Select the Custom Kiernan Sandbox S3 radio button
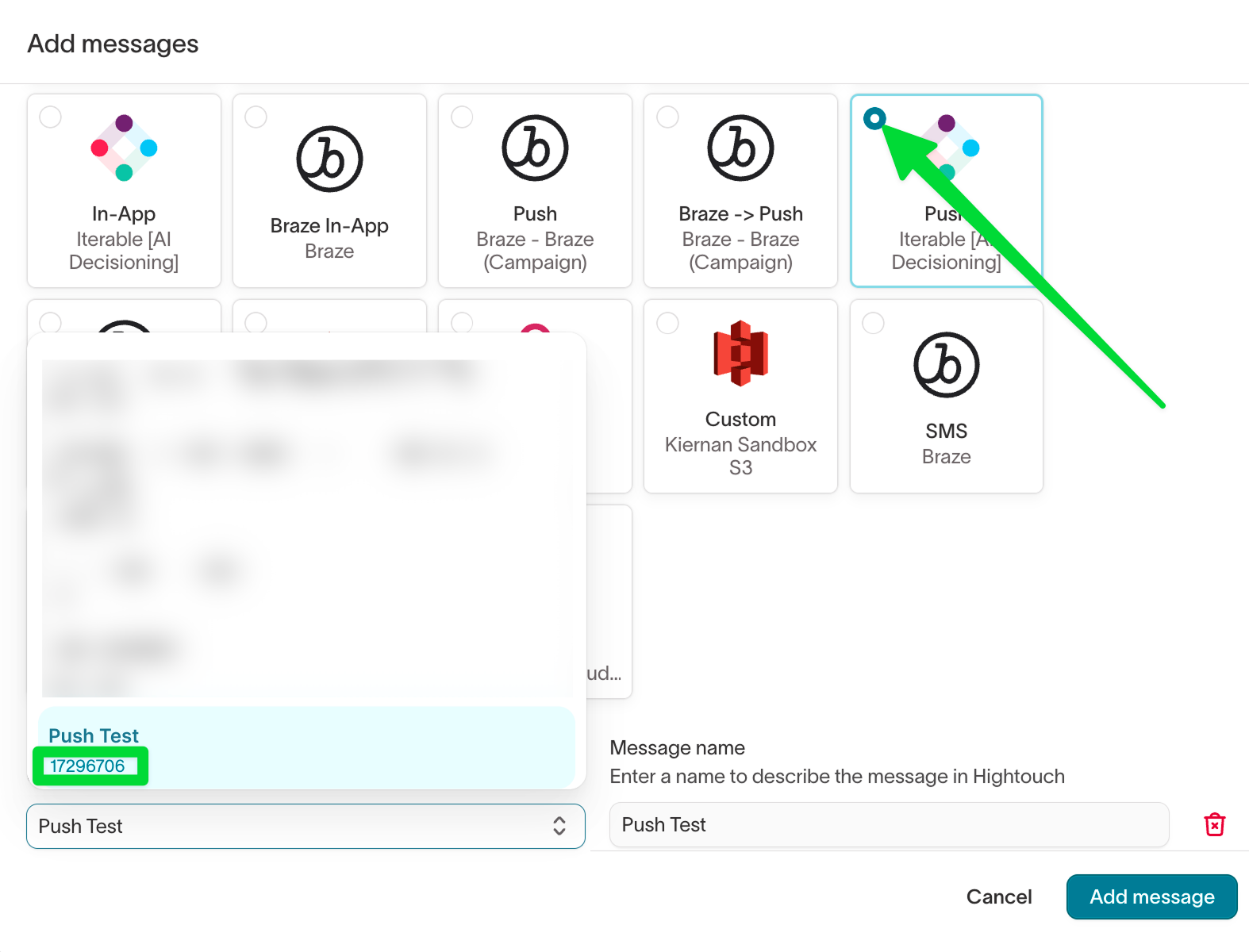 pos(667,323)
